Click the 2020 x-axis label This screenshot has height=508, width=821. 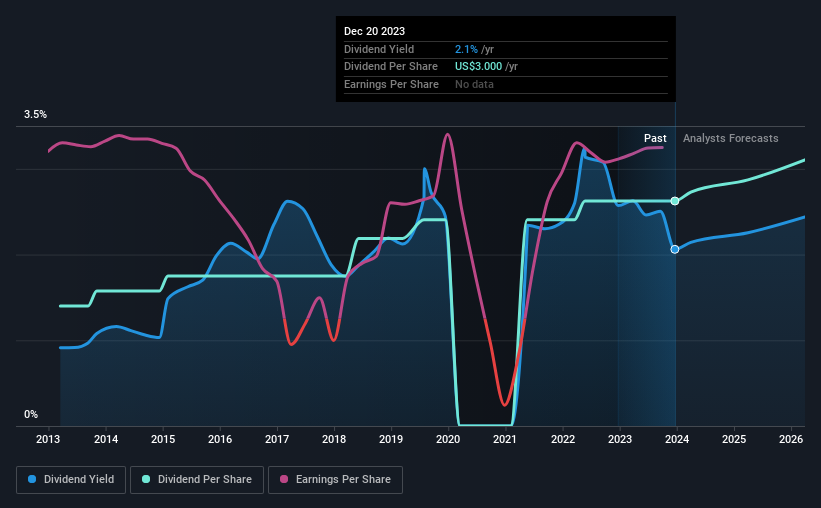click(448, 439)
